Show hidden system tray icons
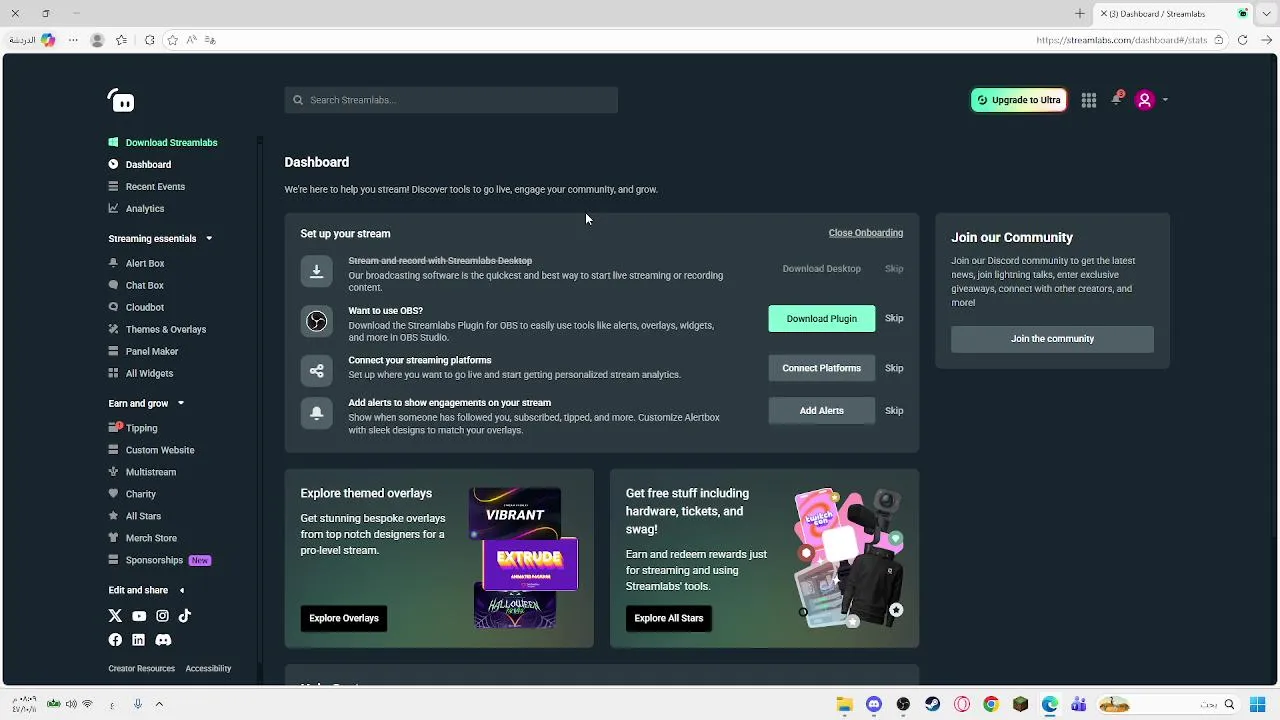1280x720 pixels. (x=159, y=705)
